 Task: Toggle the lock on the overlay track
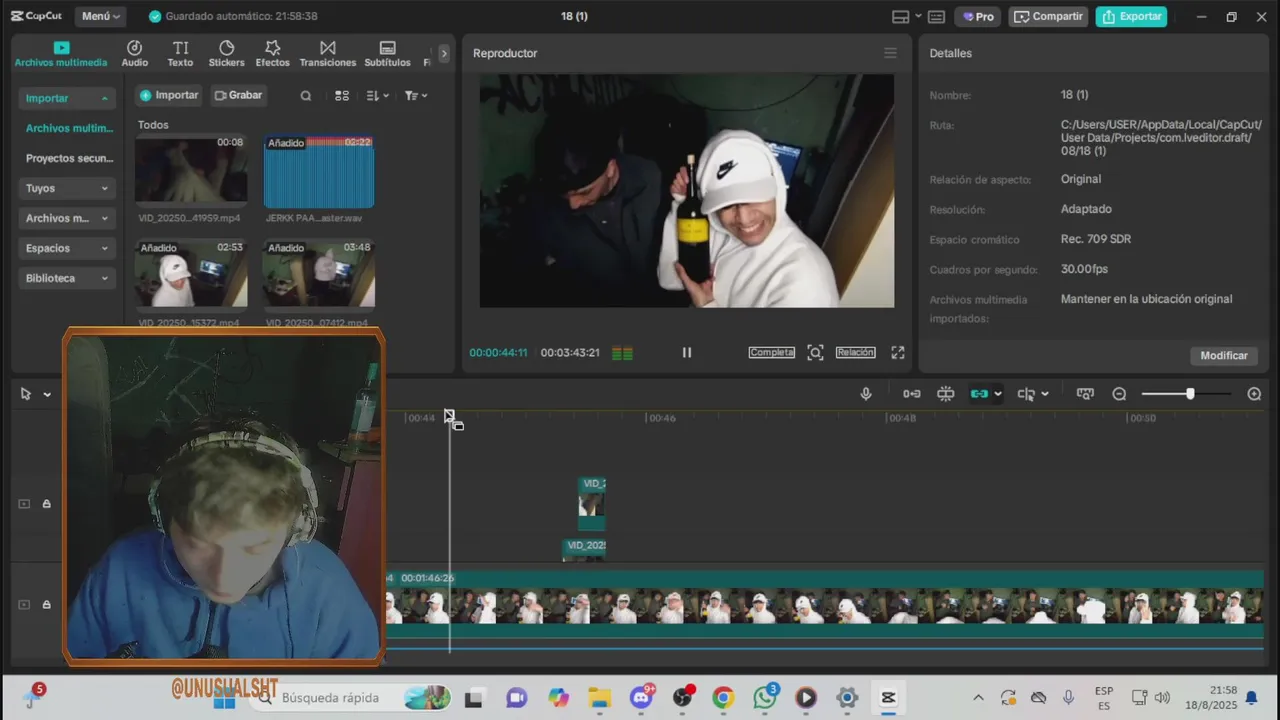point(46,504)
